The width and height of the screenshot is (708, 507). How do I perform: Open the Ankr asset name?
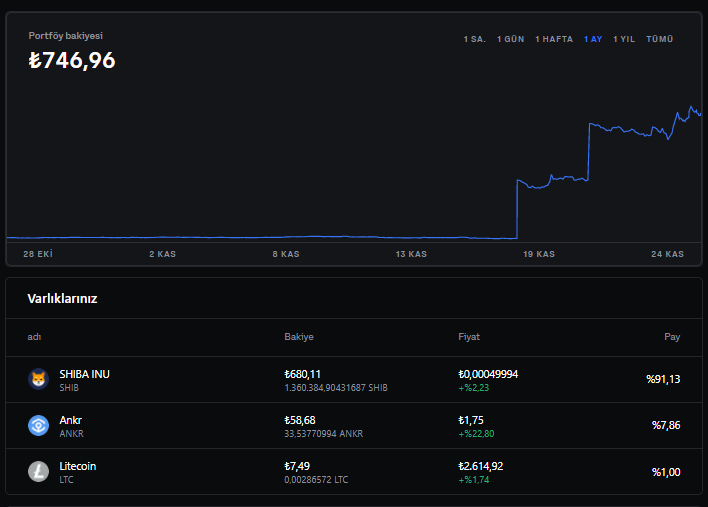pos(70,420)
